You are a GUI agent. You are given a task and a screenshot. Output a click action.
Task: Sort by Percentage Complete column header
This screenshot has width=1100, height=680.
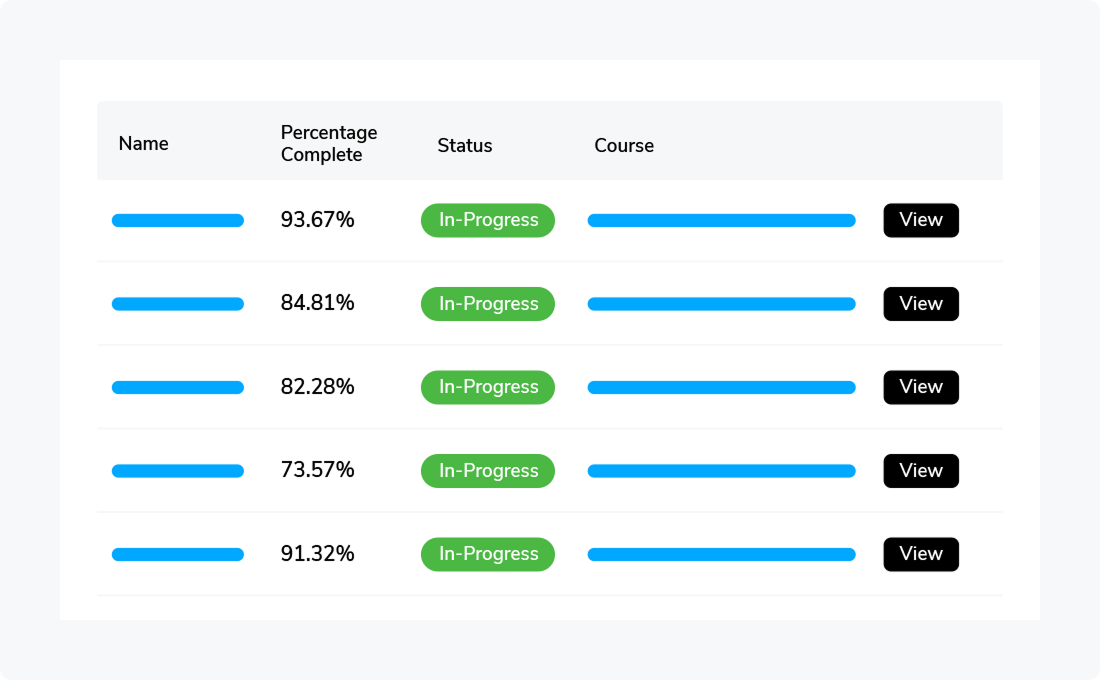pos(329,144)
